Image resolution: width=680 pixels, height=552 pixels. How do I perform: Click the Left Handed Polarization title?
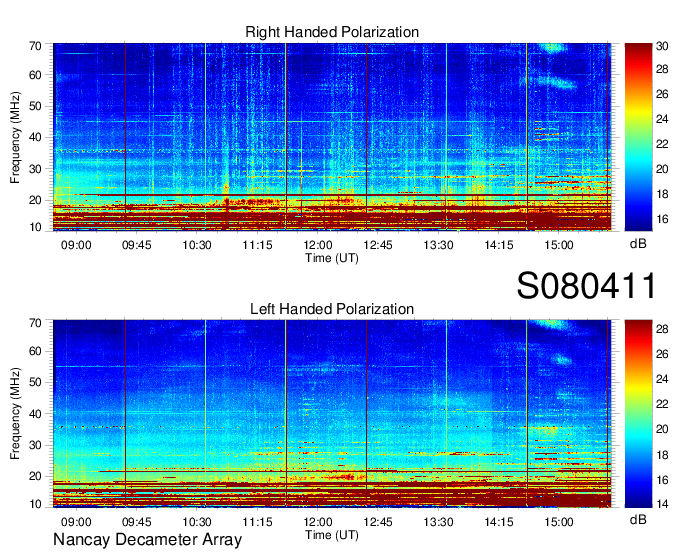(x=332, y=309)
